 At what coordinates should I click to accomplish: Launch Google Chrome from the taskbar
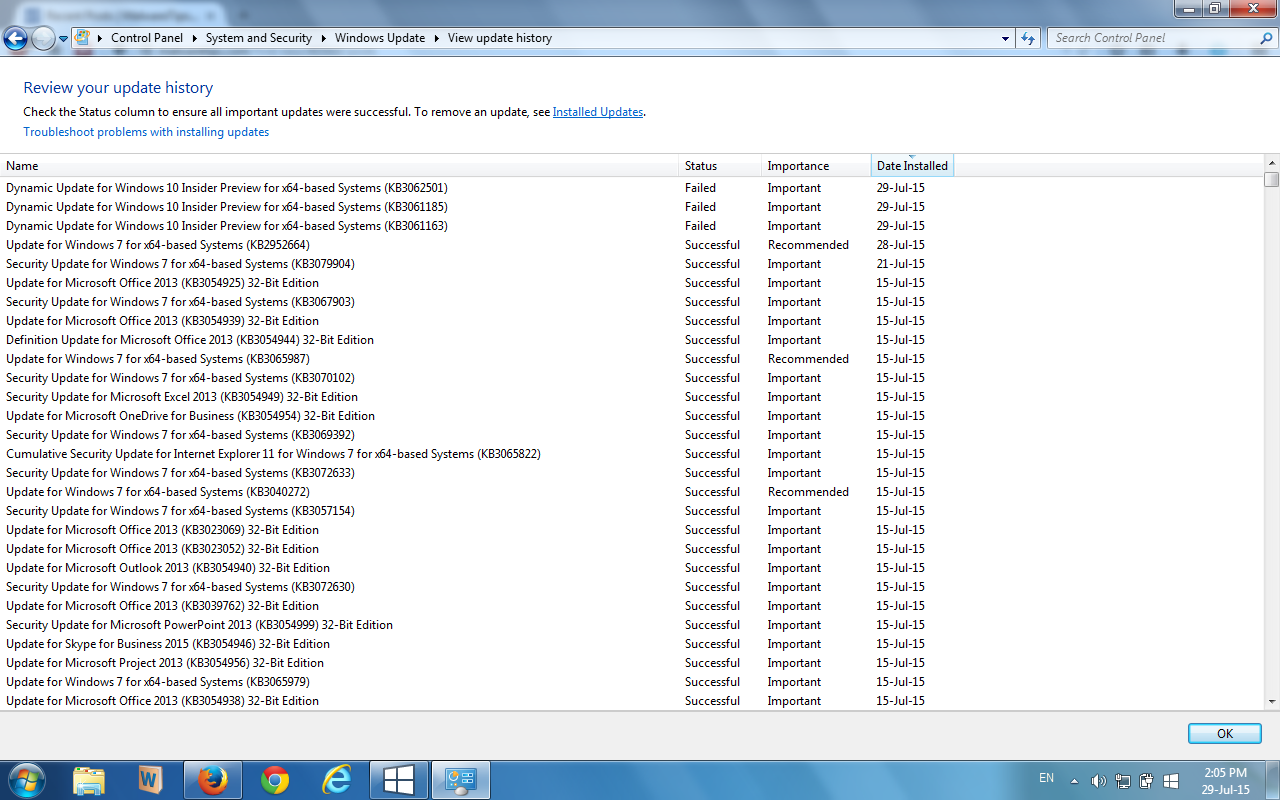click(x=275, y=780)
